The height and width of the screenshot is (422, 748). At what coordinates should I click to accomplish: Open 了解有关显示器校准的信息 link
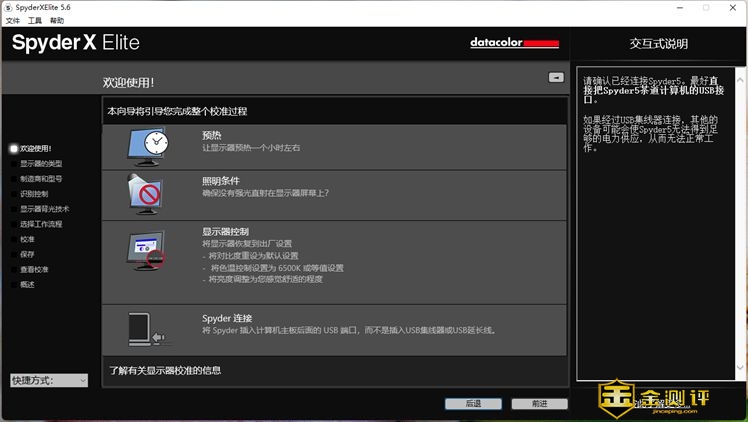165,371
